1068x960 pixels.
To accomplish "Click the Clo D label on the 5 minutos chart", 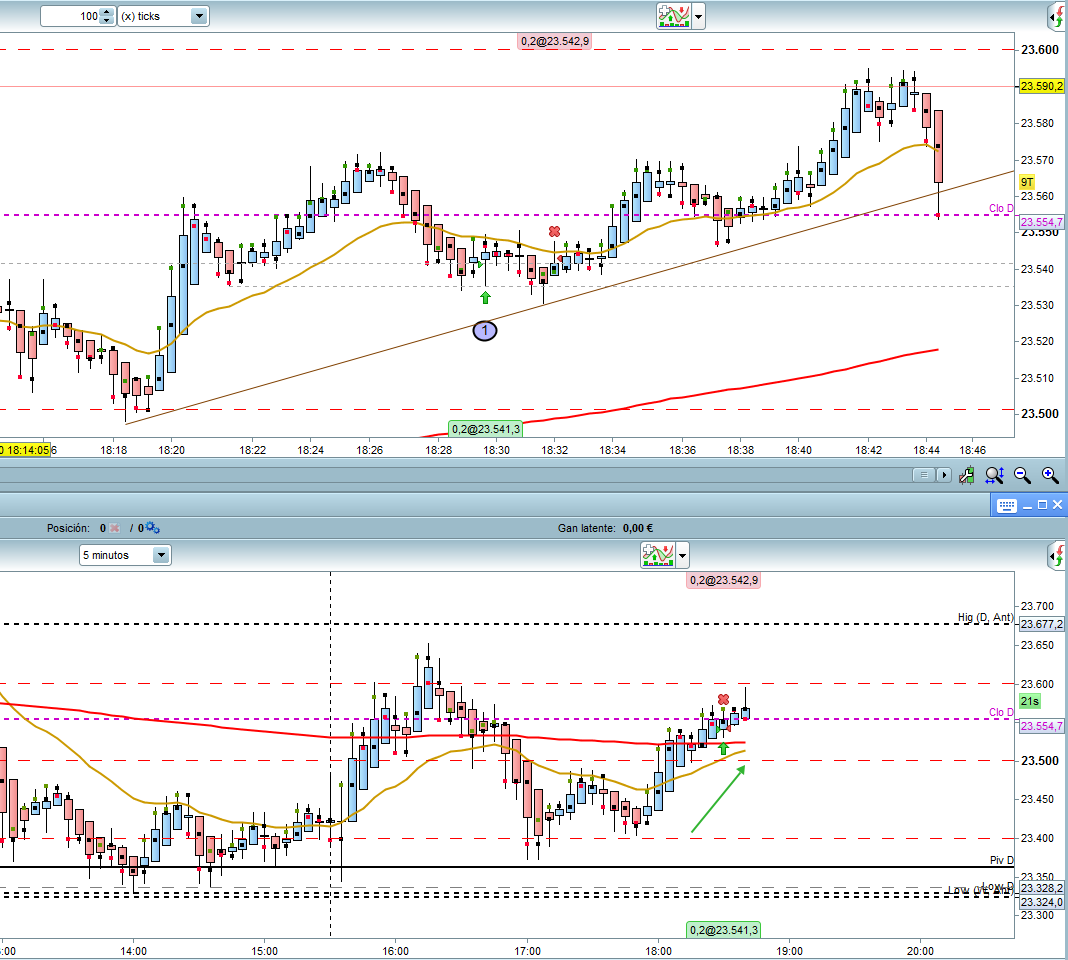I will [1001, 713].
